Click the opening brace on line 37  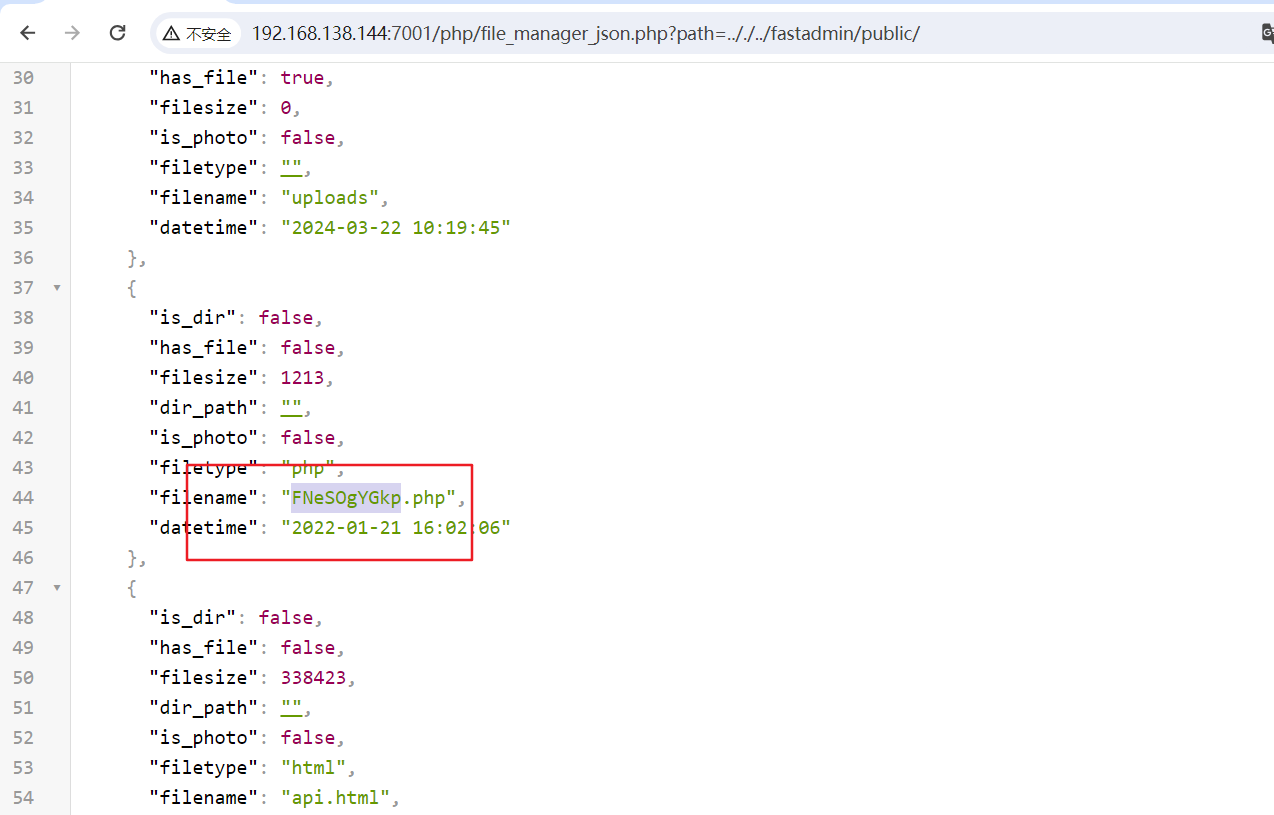tap(133, 287)
